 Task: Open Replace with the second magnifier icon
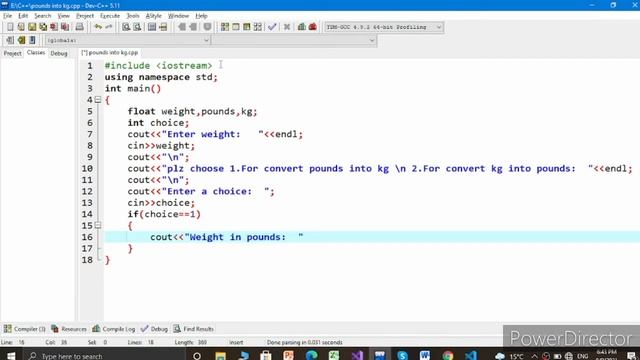click(137, 27)
